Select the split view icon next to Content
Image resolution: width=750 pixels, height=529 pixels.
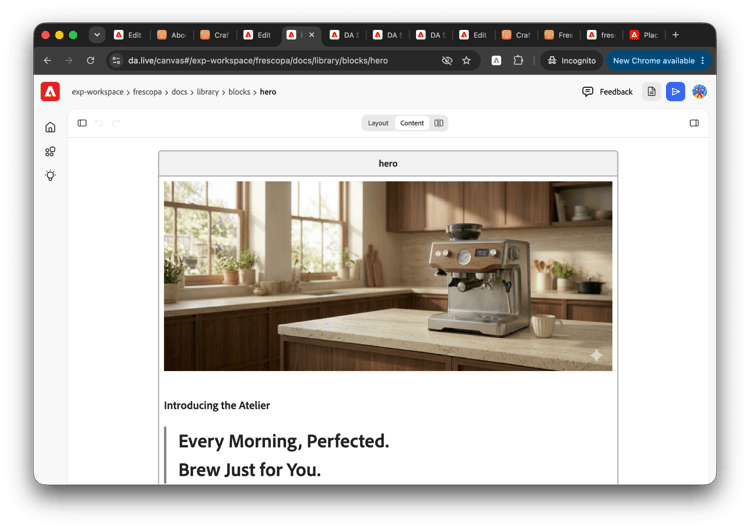click(439, 123)
